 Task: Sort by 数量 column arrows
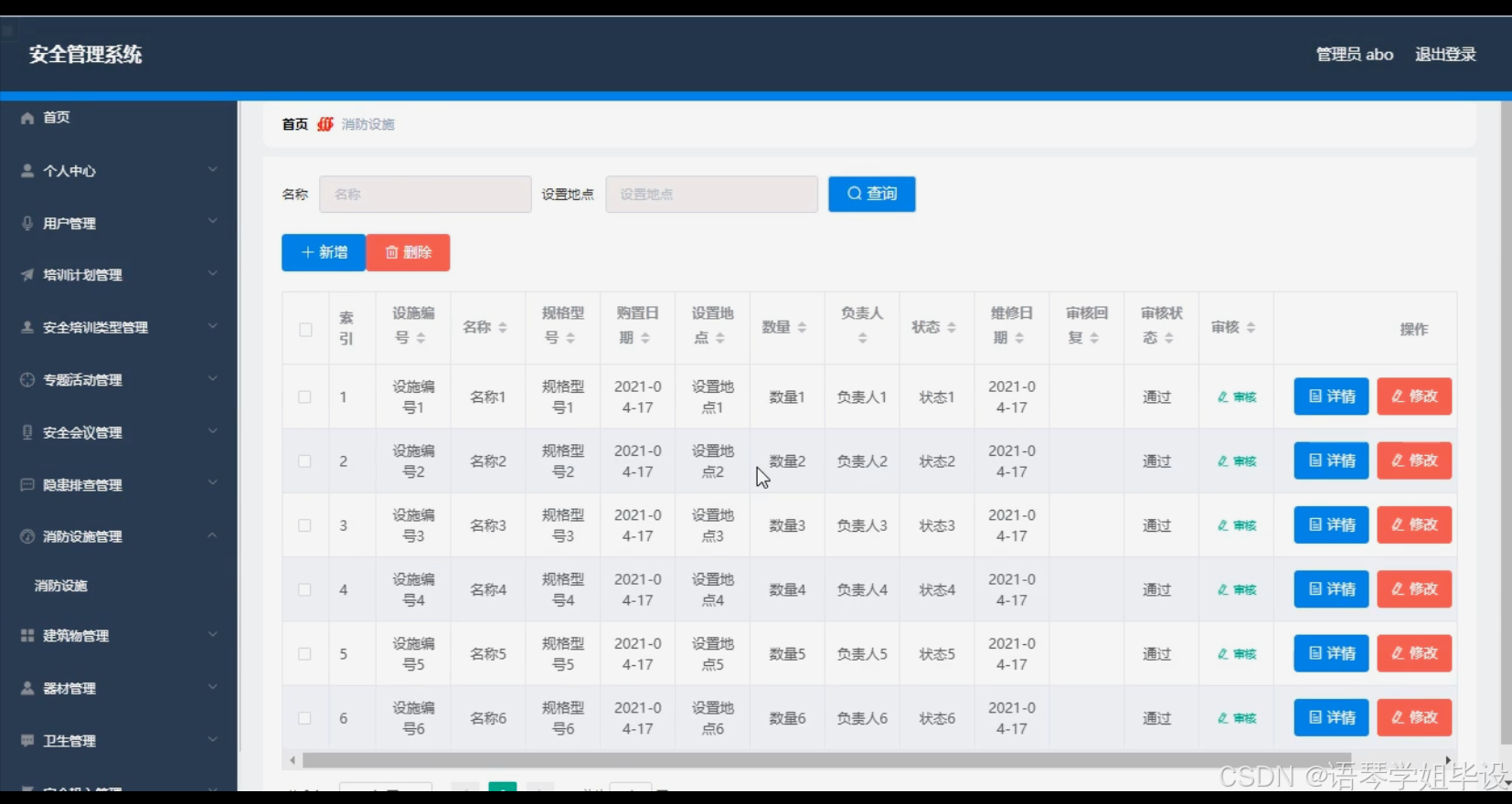pyautogui.click(x=802, y=327)
